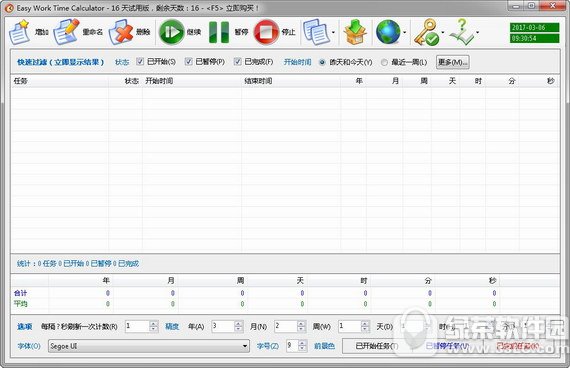Click 已开始任务(T) foreground color button
The image size is (570, 368).
pyautogui.click(x=377, y=346)
